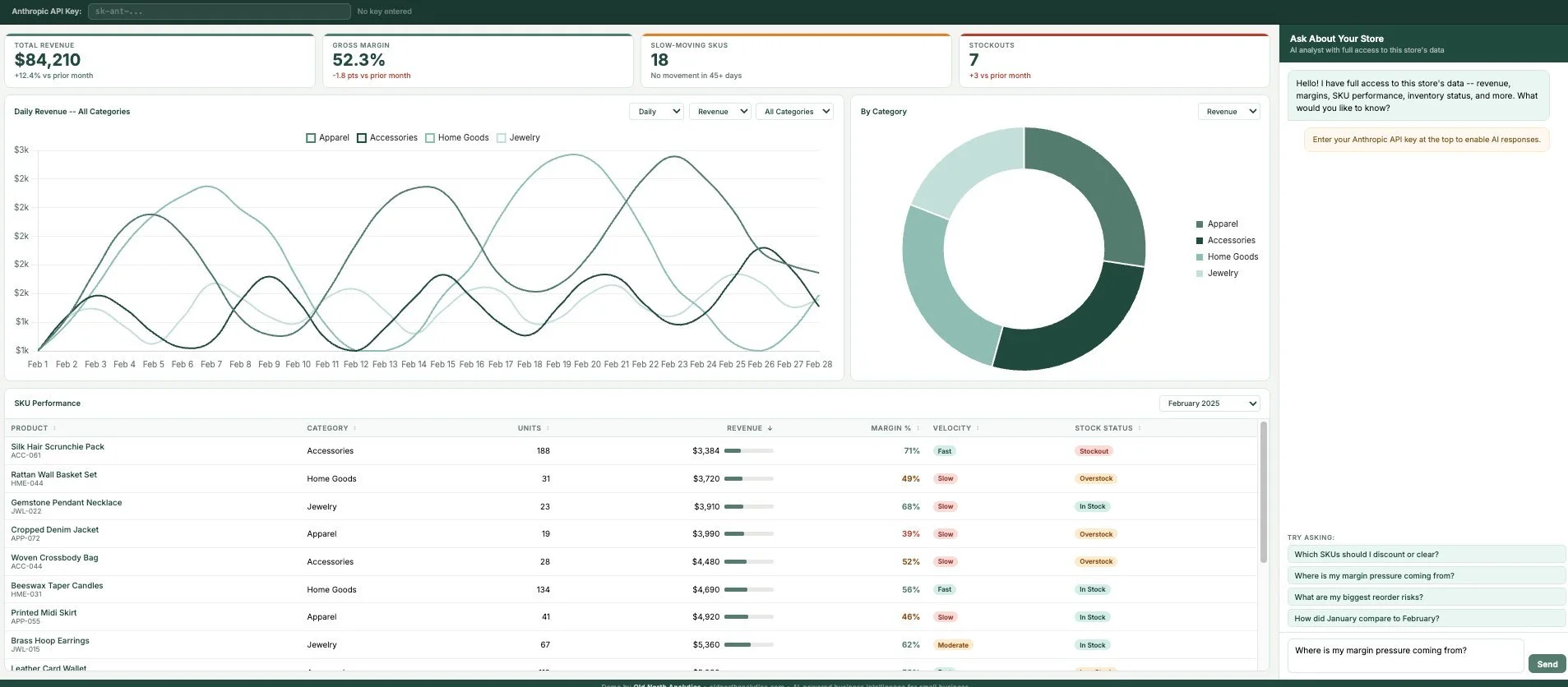Image resolution: width=1568 pixels, height=687 pixels.
Task: Click the Anthropic API Key input field
Action: [219, 12]
